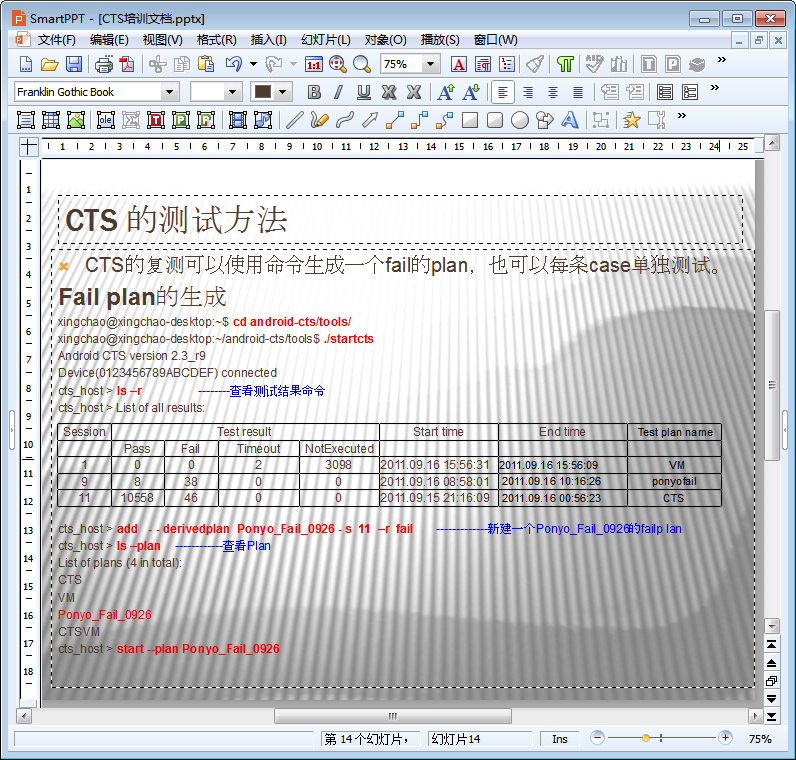
Task: Insert a picture frame icon
Action: pos(76,120)
